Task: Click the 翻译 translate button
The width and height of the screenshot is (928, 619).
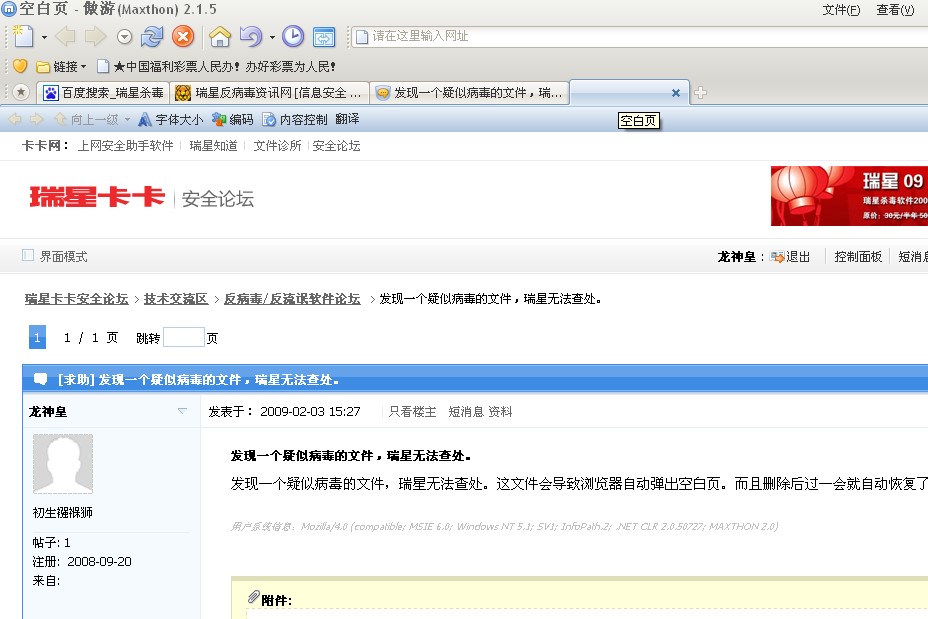Action: tap(347, 119)
